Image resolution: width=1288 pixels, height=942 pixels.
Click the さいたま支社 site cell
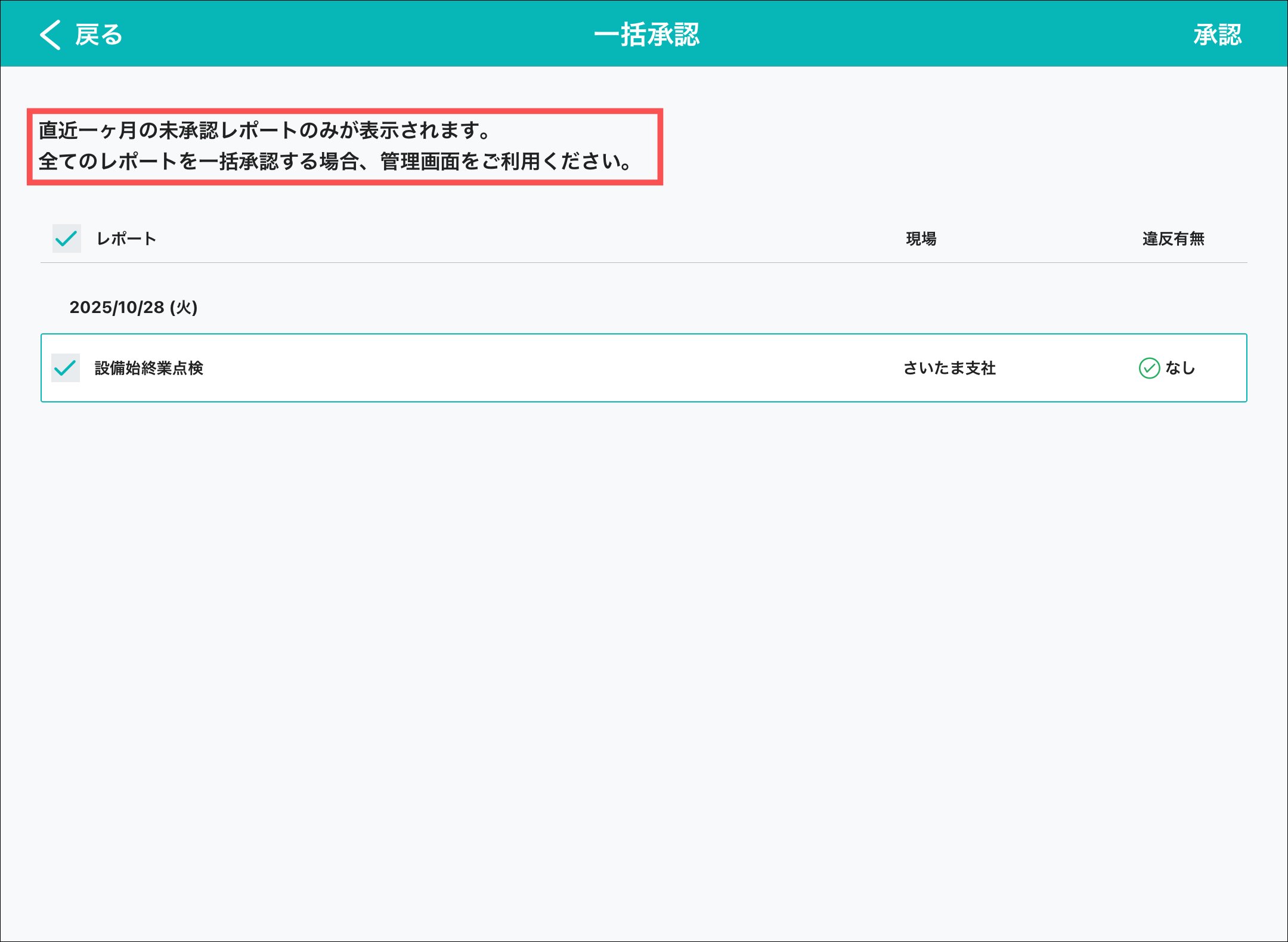coord(949,368)
